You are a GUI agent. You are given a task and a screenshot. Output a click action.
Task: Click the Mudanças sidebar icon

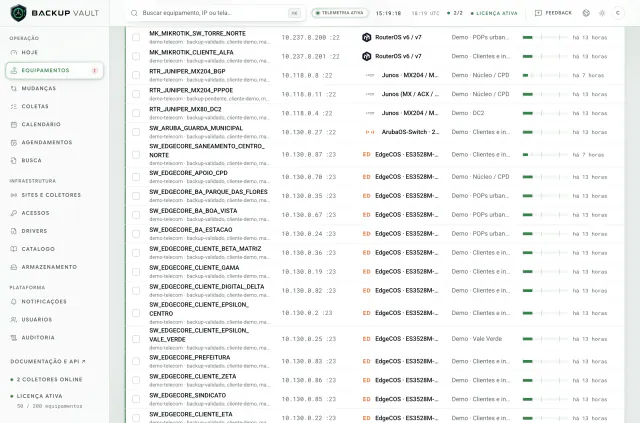(14, 88)
